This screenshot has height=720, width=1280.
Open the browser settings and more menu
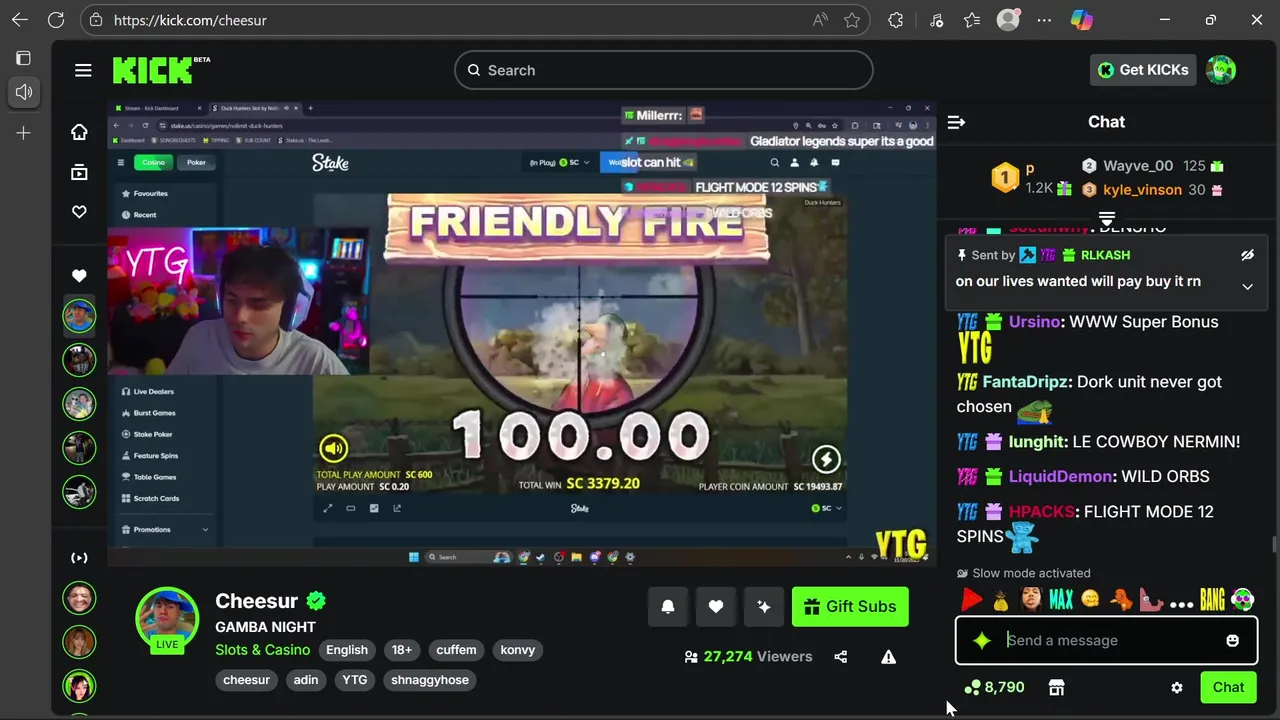point(1044,20)
